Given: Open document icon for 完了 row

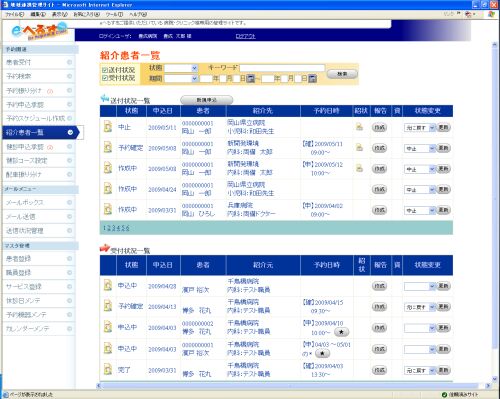Looking at the screenshot, I should [108, 370].
